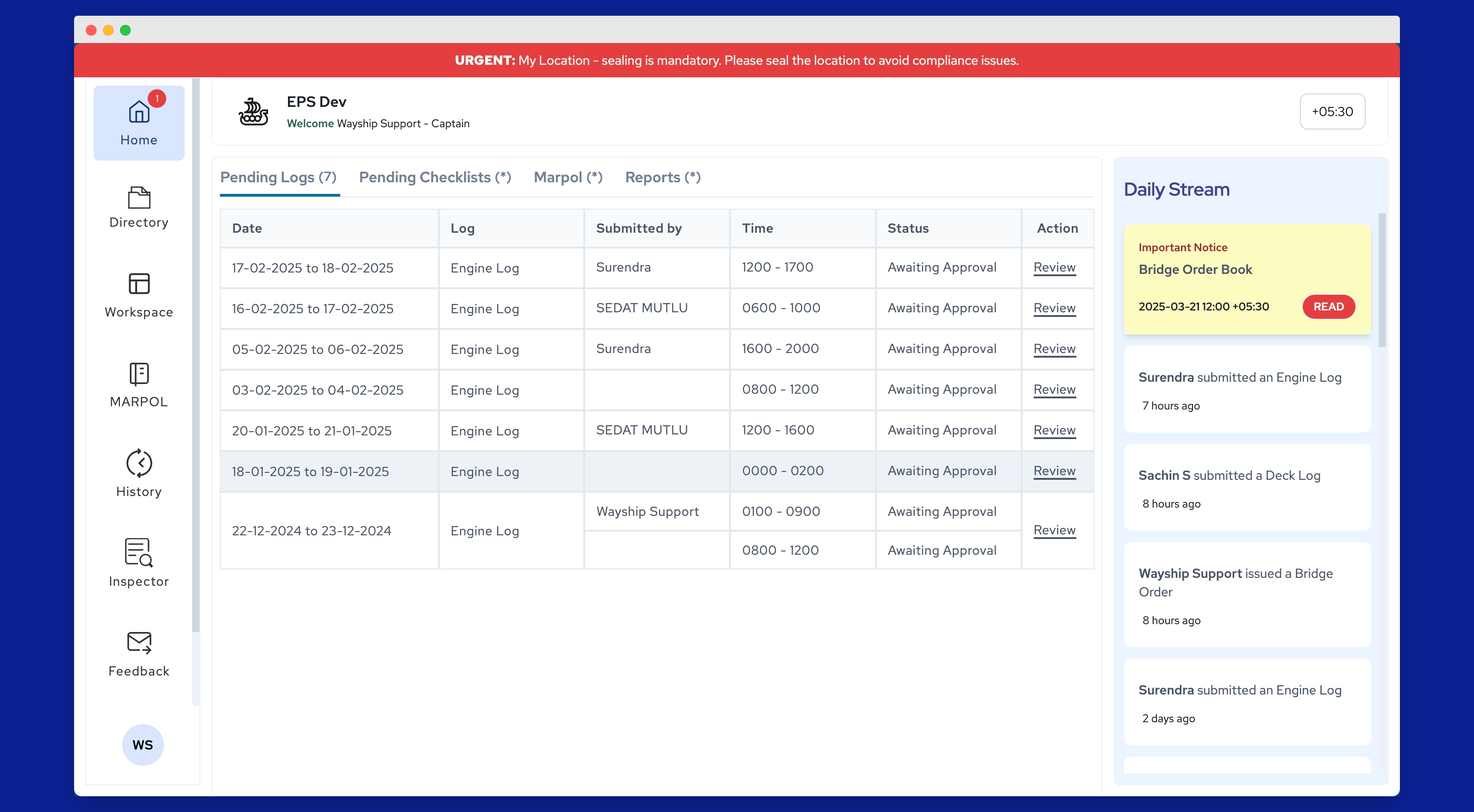This screenshot has height=812, width=1474.
Task: Click the macOS yellow minimize window button
Action: pyautogui.click(x=108, y=30)
